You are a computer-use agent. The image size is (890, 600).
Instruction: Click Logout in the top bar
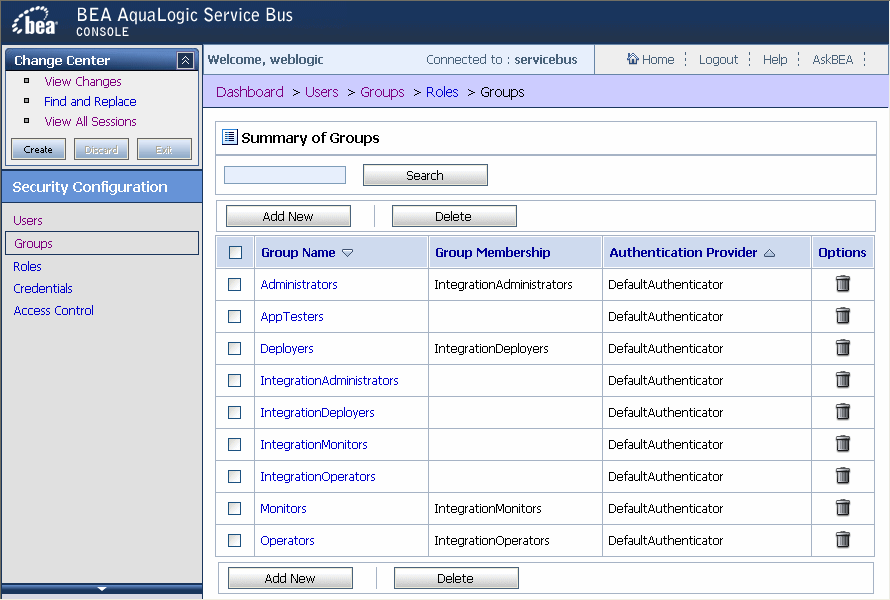tap(718, 60)
